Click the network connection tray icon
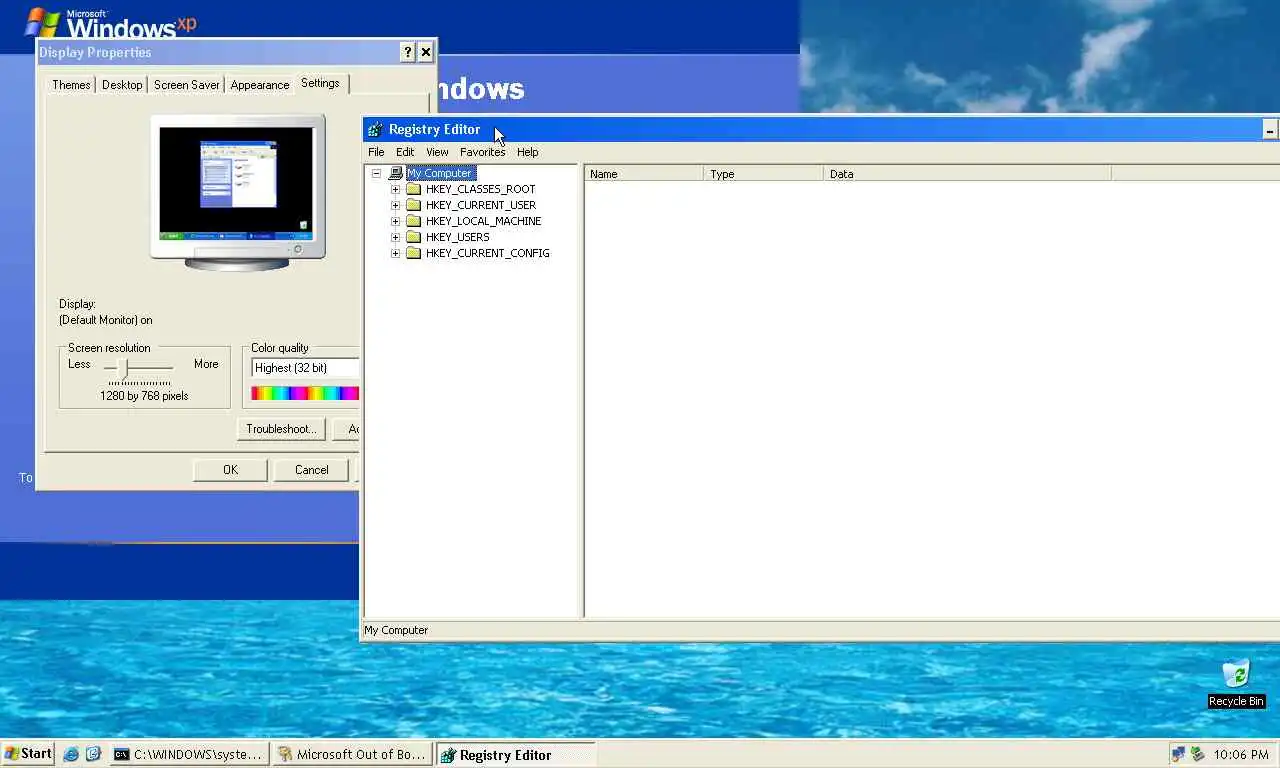Screen dimensions: 1280x768 tap(1178, 754)
